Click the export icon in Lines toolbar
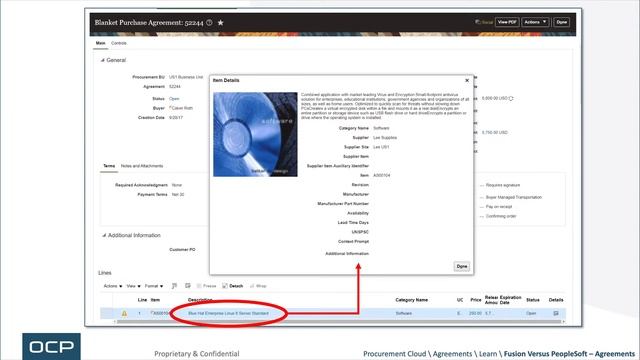Screen dimensions: 640x360 point(188,286)
